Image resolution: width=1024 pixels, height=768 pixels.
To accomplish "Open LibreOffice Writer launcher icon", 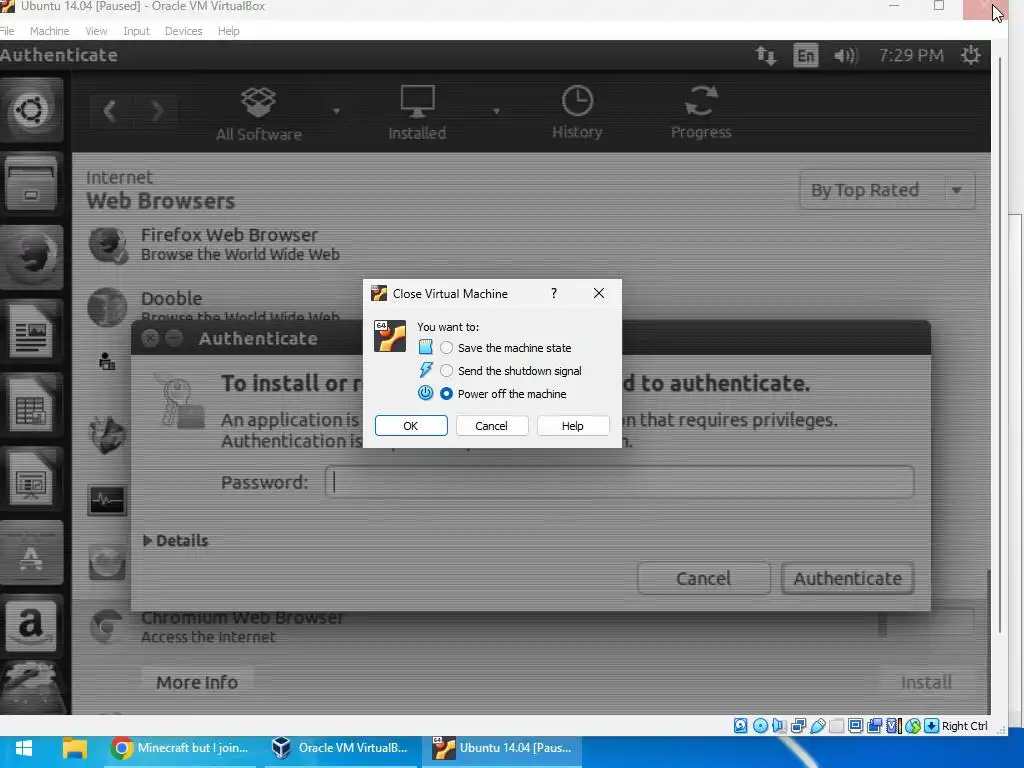I will [31, 332].
